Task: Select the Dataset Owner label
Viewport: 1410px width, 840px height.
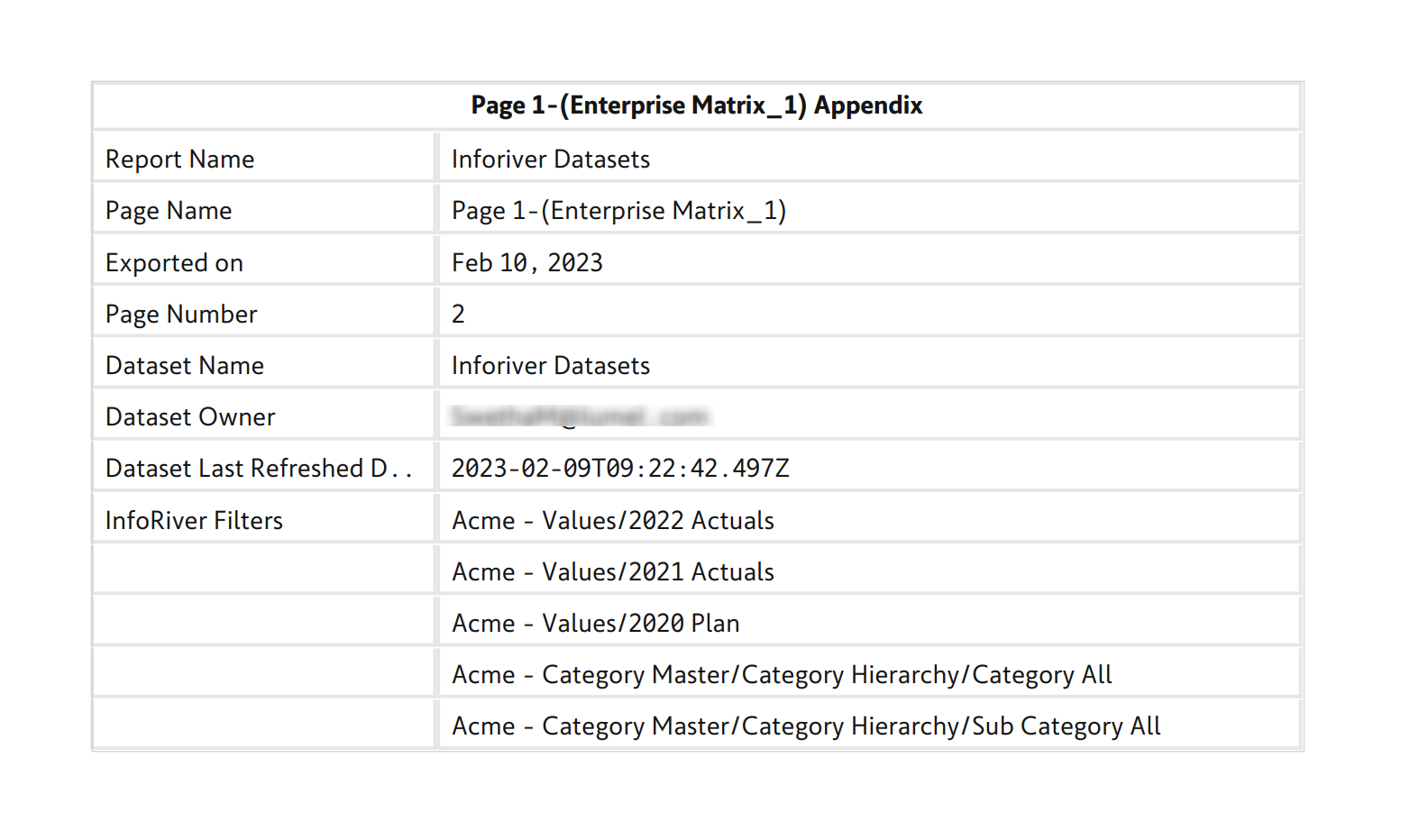Action: 190,417
